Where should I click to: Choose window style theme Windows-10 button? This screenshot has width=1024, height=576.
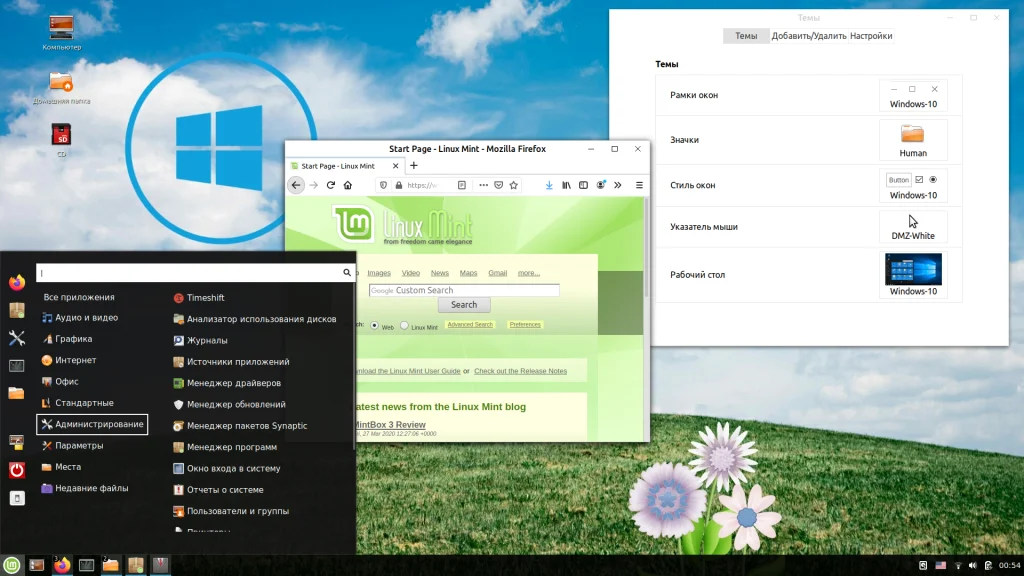click(913, 185)
